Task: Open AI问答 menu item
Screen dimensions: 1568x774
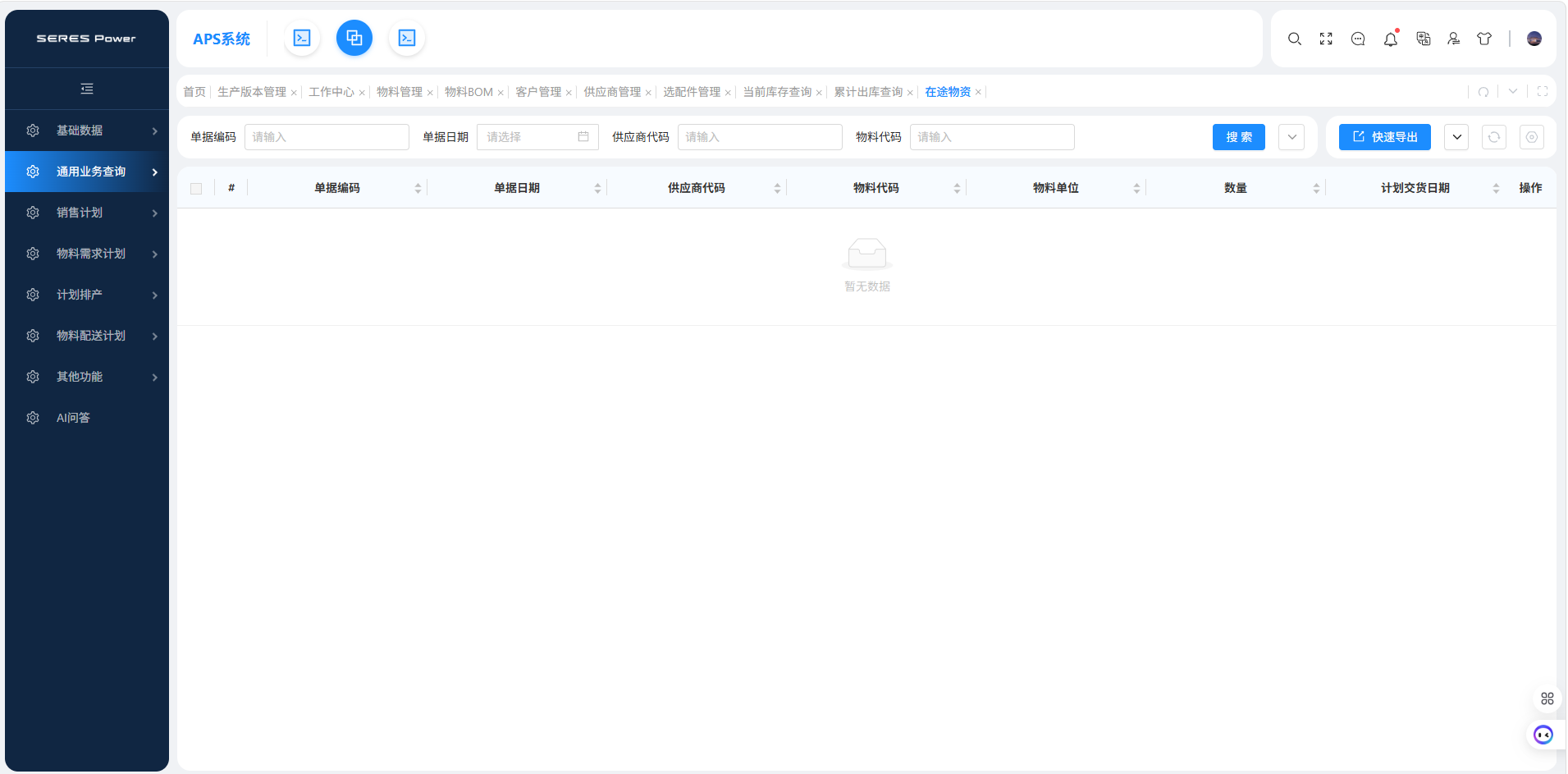Action: tap(86, 418)
